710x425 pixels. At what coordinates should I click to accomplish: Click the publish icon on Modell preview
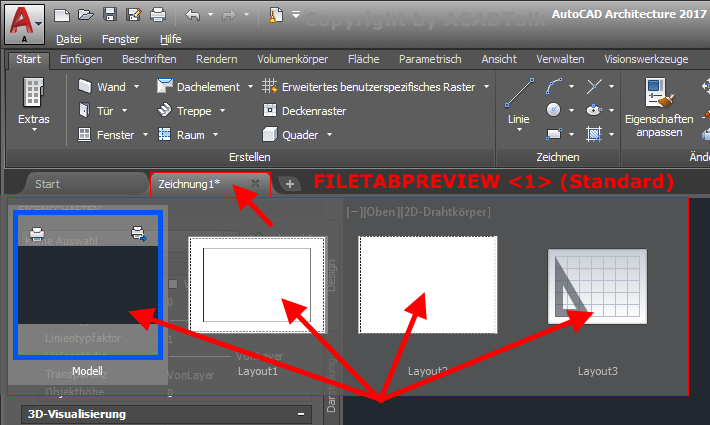tap(139, 234)
